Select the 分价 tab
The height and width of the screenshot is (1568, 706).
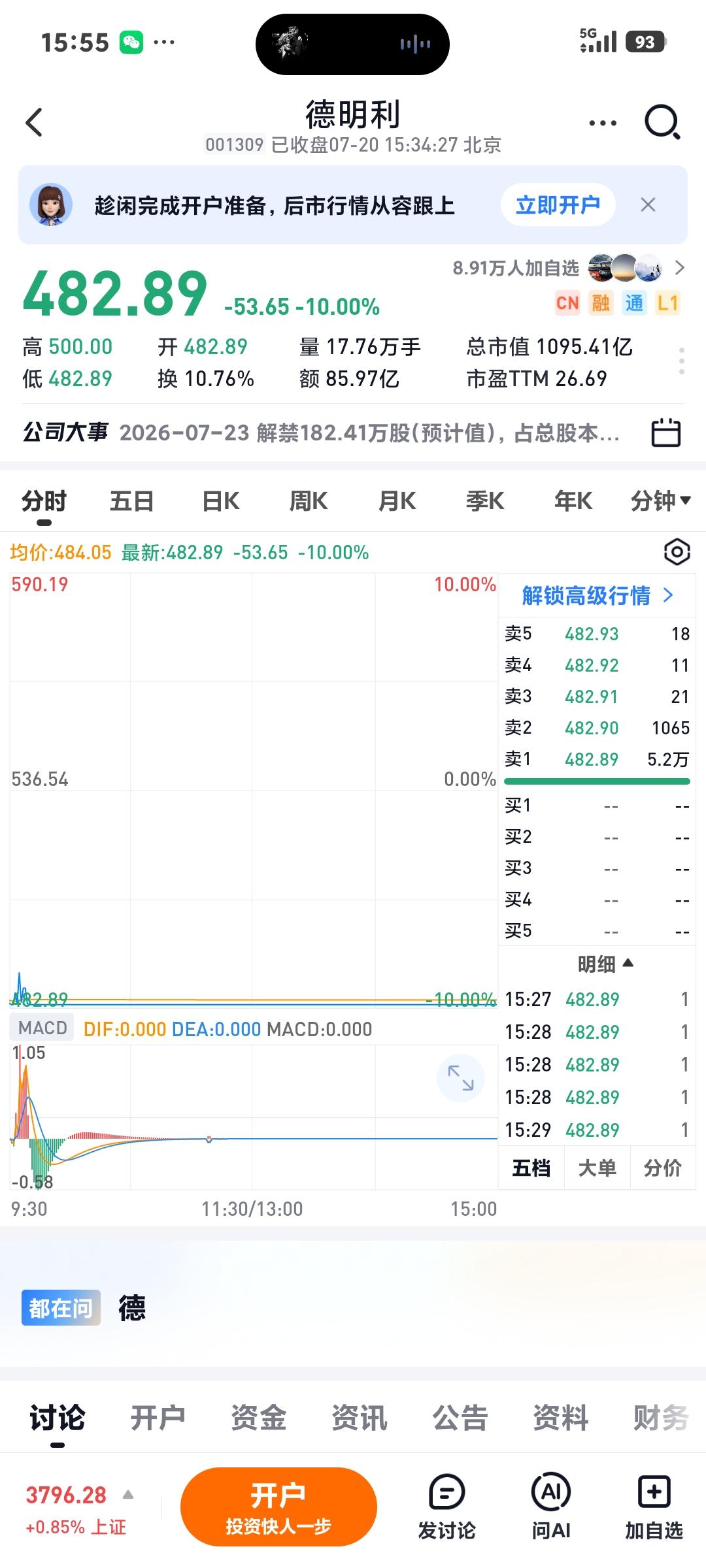click(x=663, y=1168)
